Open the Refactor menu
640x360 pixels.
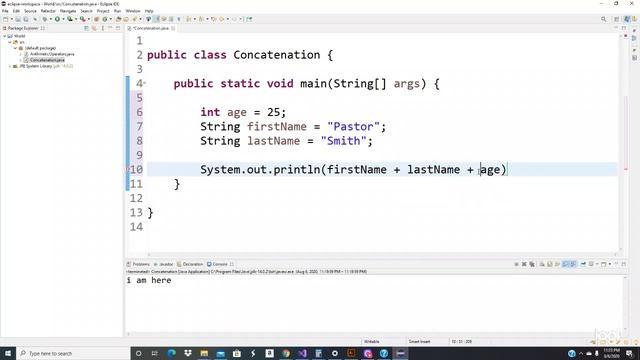(x=48, y=11)
